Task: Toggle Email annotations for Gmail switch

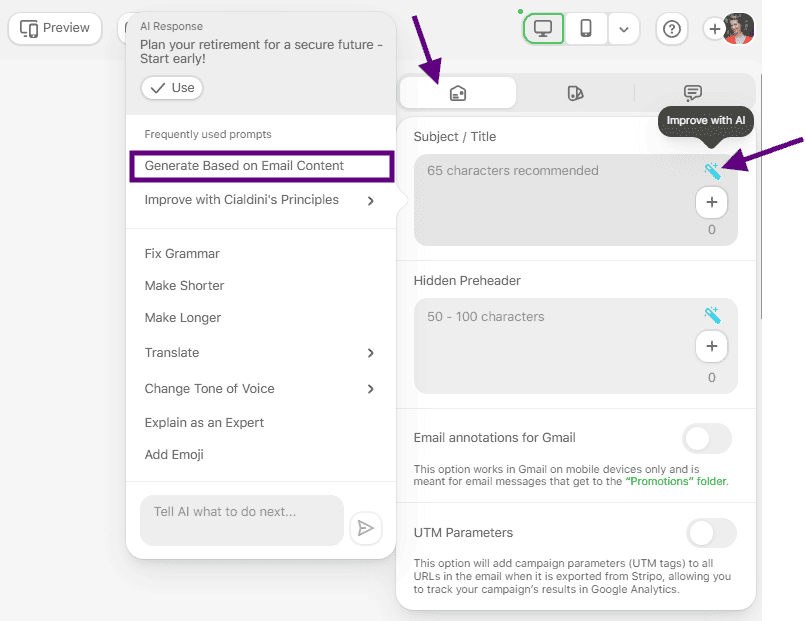Action: pos(707,439)
